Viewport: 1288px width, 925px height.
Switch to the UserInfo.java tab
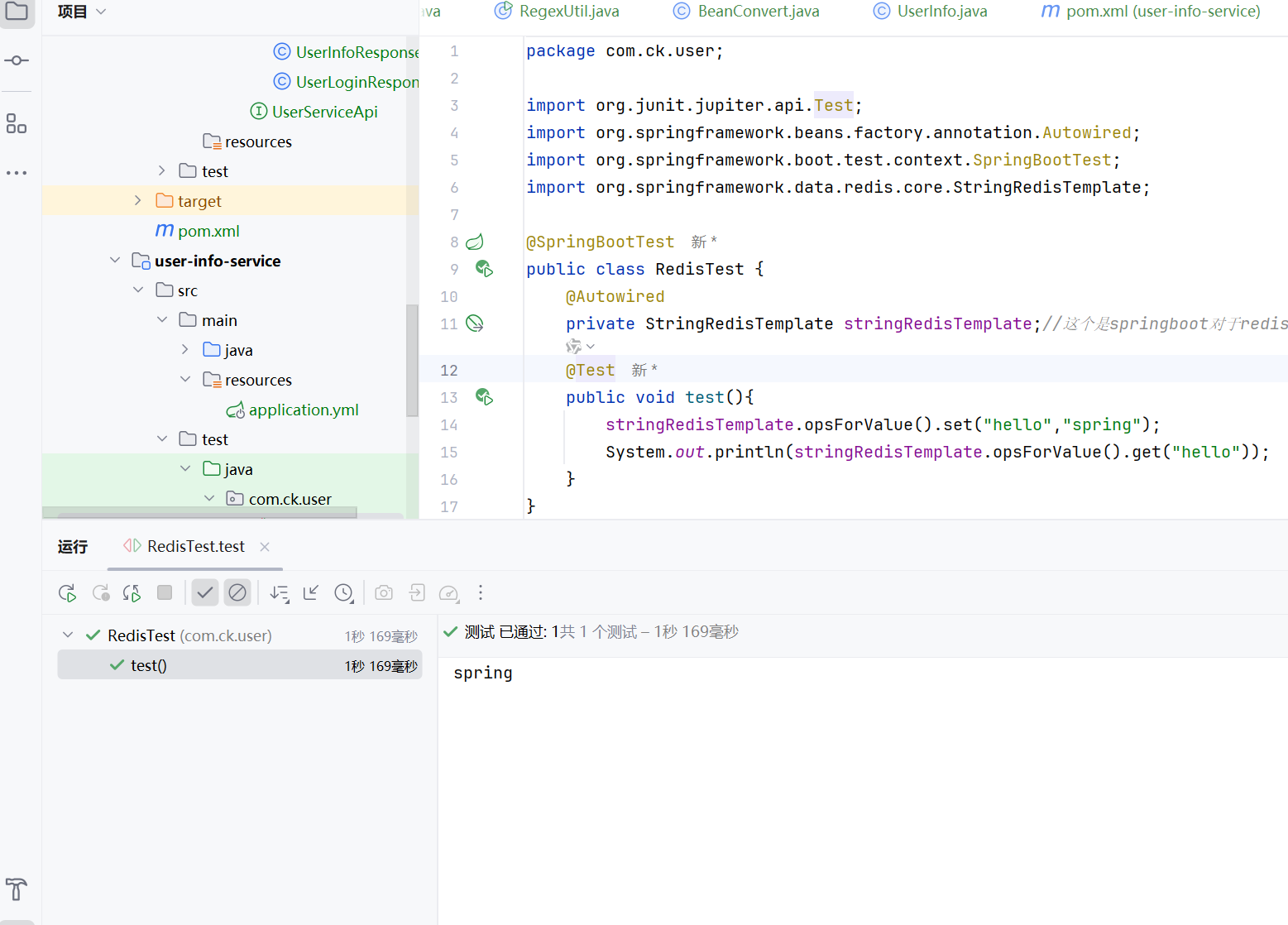pos(931,12)
